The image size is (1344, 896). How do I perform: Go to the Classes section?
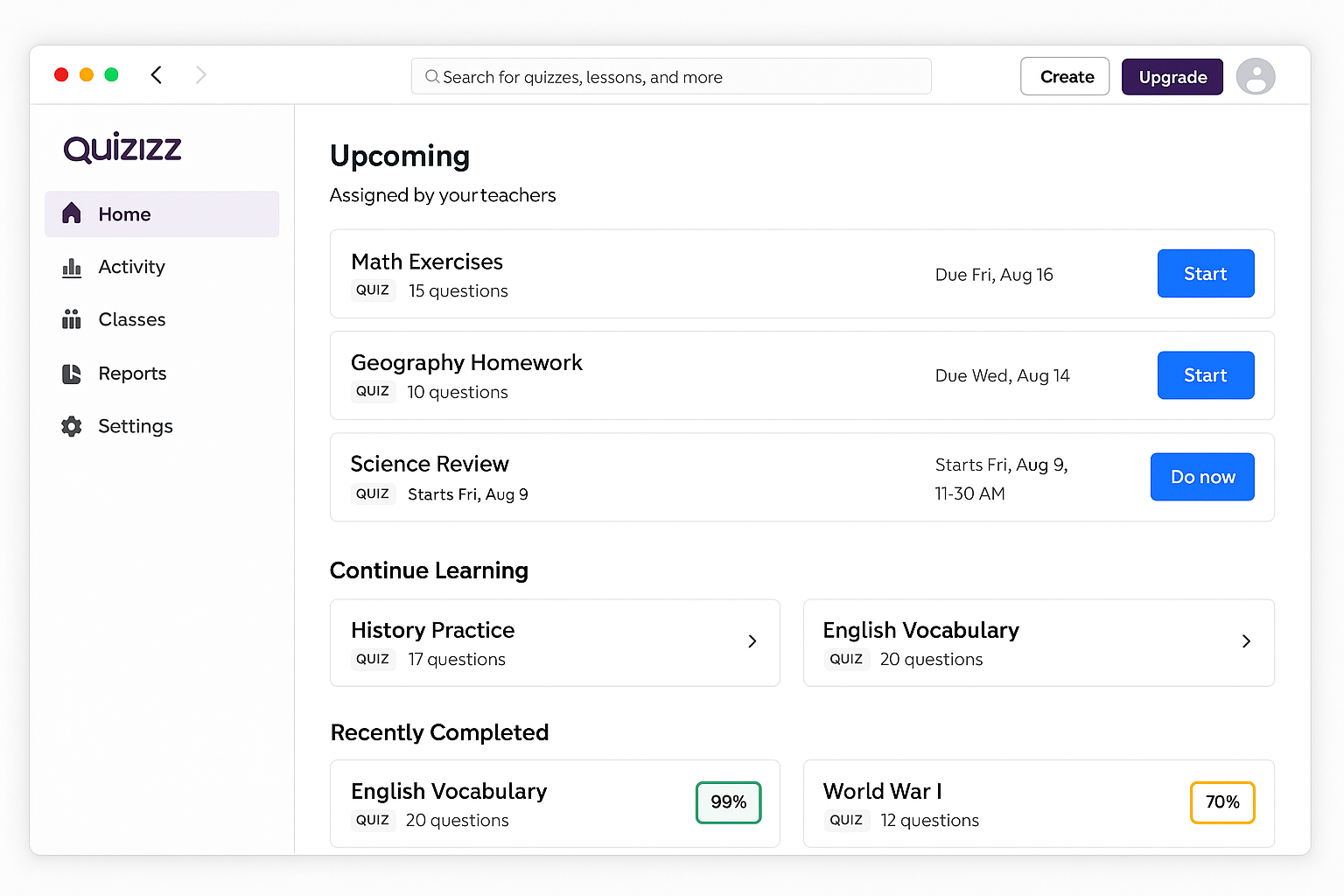(131, 319)
